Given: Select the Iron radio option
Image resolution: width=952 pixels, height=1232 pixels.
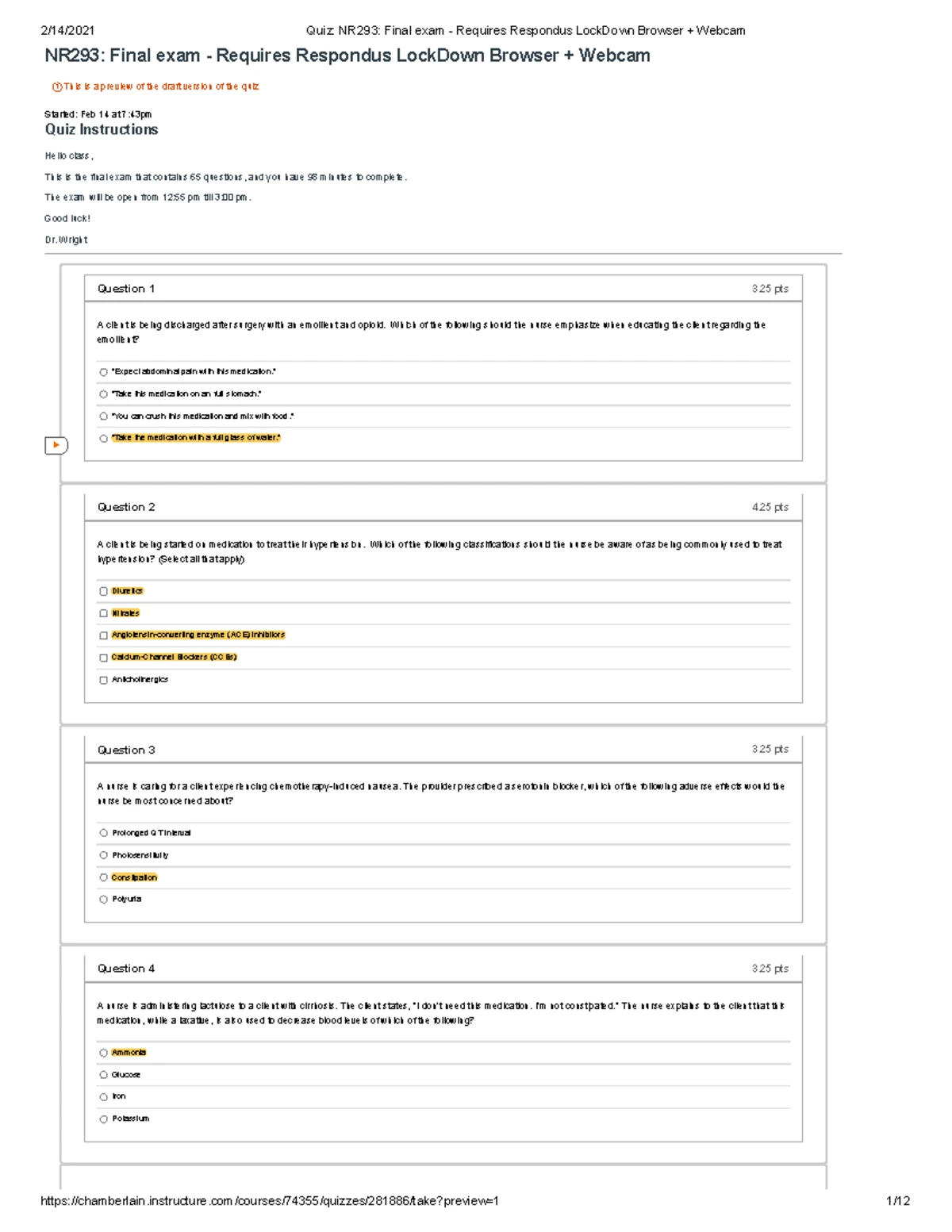Looking at the screenshot, I should click(103, 1097).
